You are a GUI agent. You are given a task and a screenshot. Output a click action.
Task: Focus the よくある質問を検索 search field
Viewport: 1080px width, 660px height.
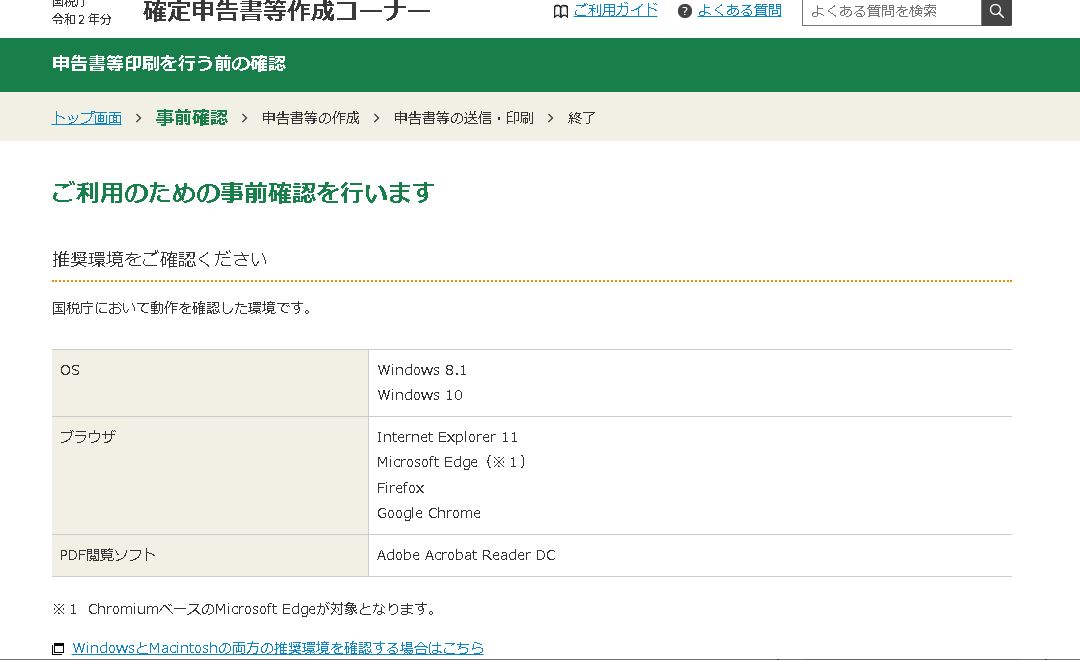tap(891, 11)
